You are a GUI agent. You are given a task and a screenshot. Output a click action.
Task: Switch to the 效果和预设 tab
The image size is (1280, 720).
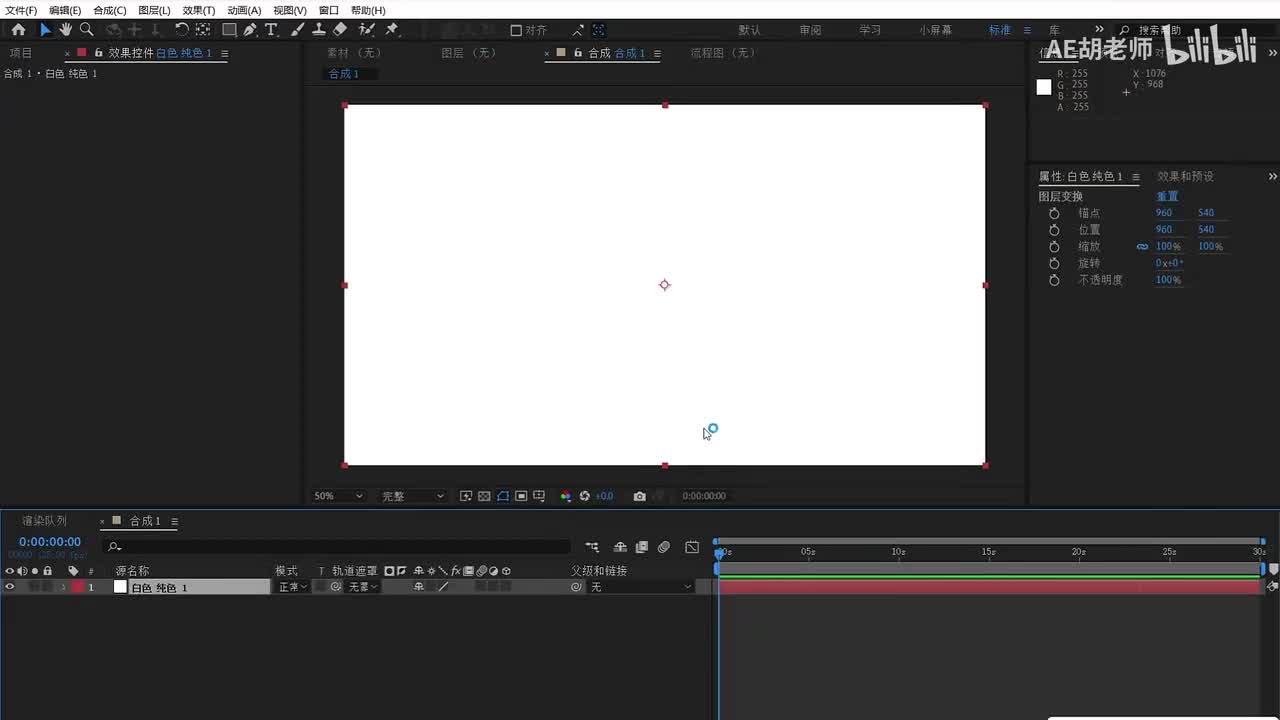pos(1185,177)
